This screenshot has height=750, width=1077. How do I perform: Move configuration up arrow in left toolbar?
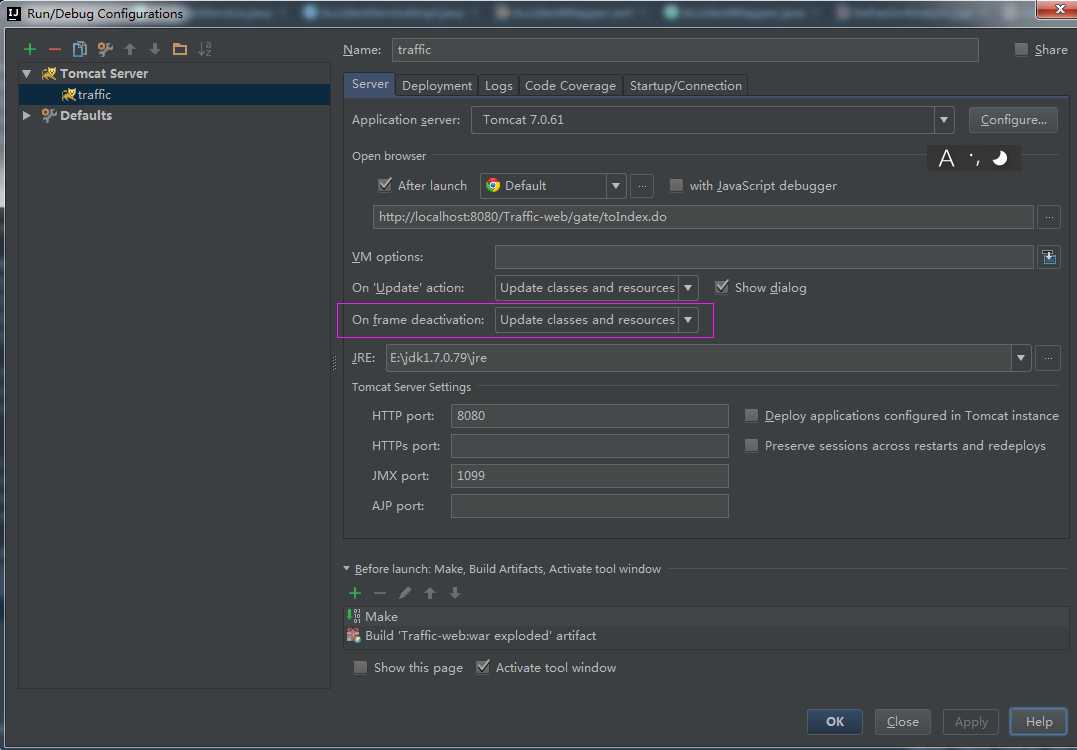pyautogui.click(x=130, y=49)
